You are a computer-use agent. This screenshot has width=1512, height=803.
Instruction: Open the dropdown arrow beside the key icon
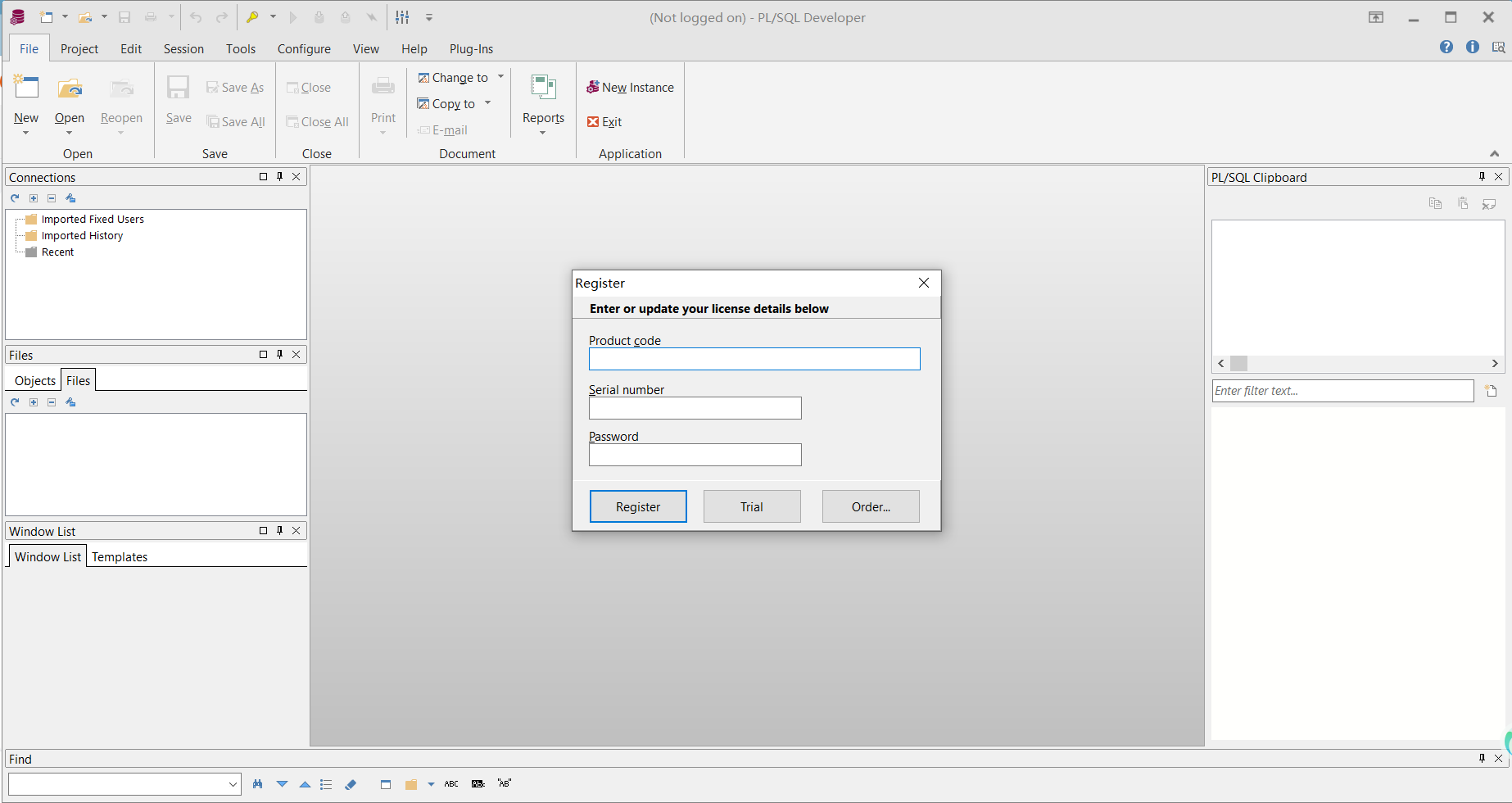[x=273, y=17]
